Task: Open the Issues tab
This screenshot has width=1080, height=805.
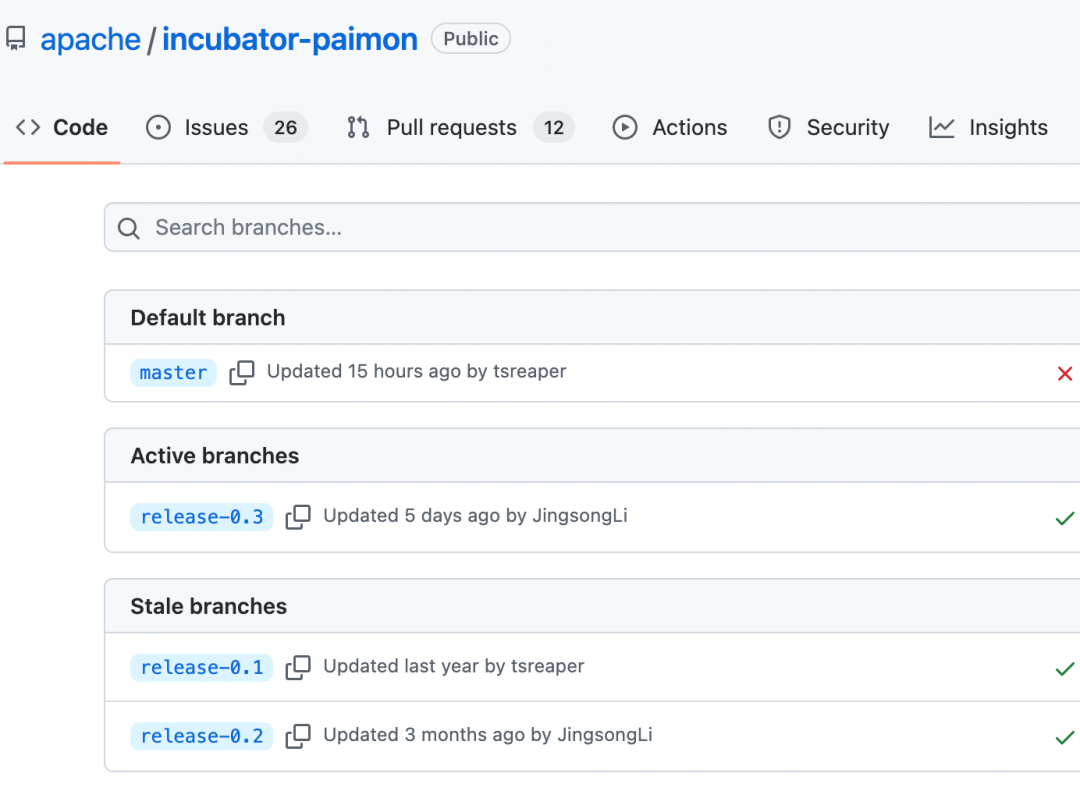Action: tap(227, 127)
